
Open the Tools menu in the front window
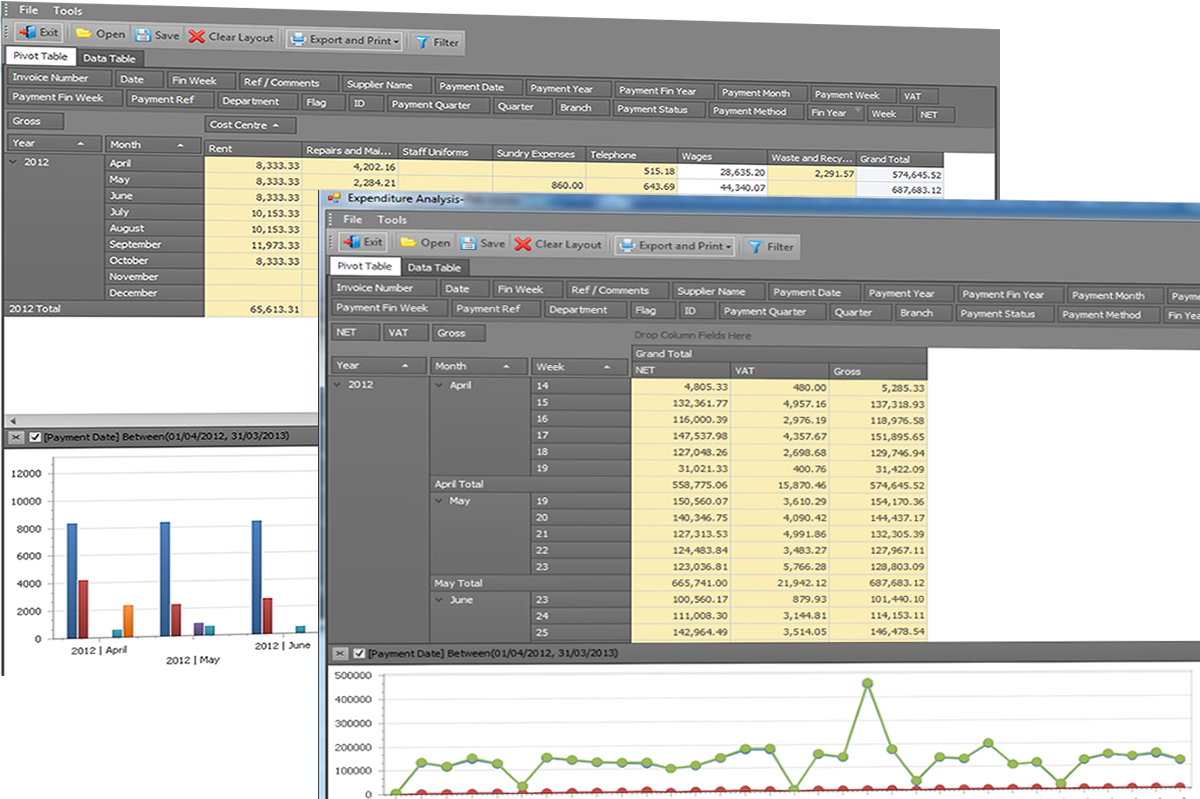click(x=392, y=220)
